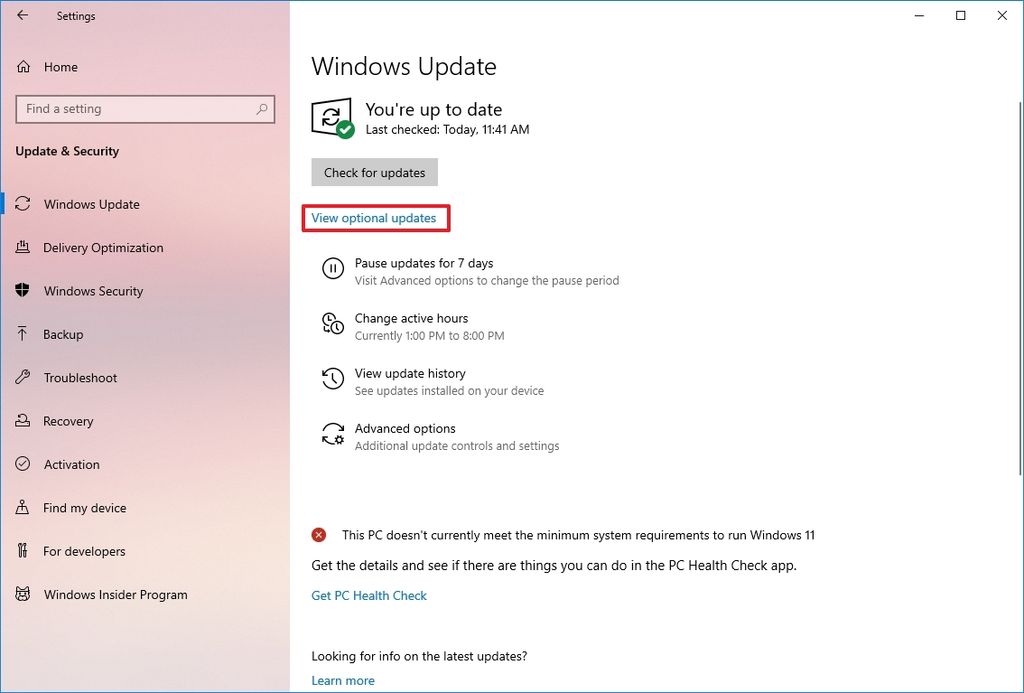
Task: Open View optional updates
Action: coord(376,217)
